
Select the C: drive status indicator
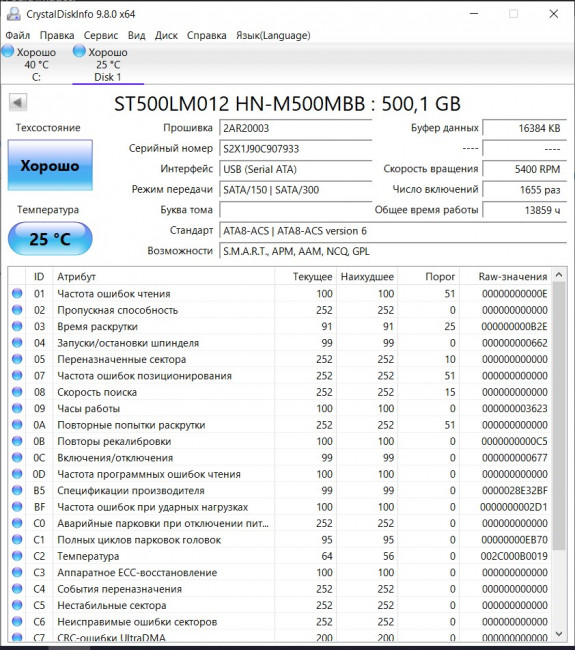(29, 64)
